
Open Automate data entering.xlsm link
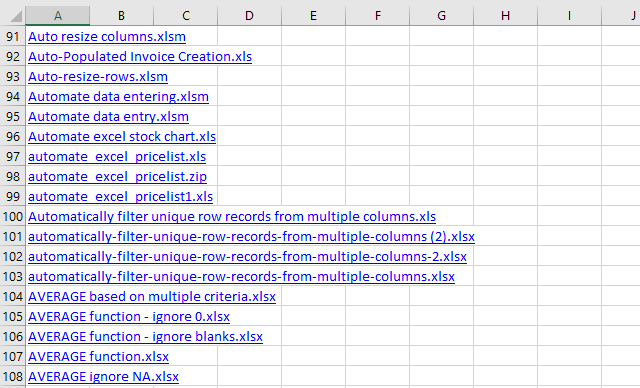pyautogui.click(x=118, y=97)
